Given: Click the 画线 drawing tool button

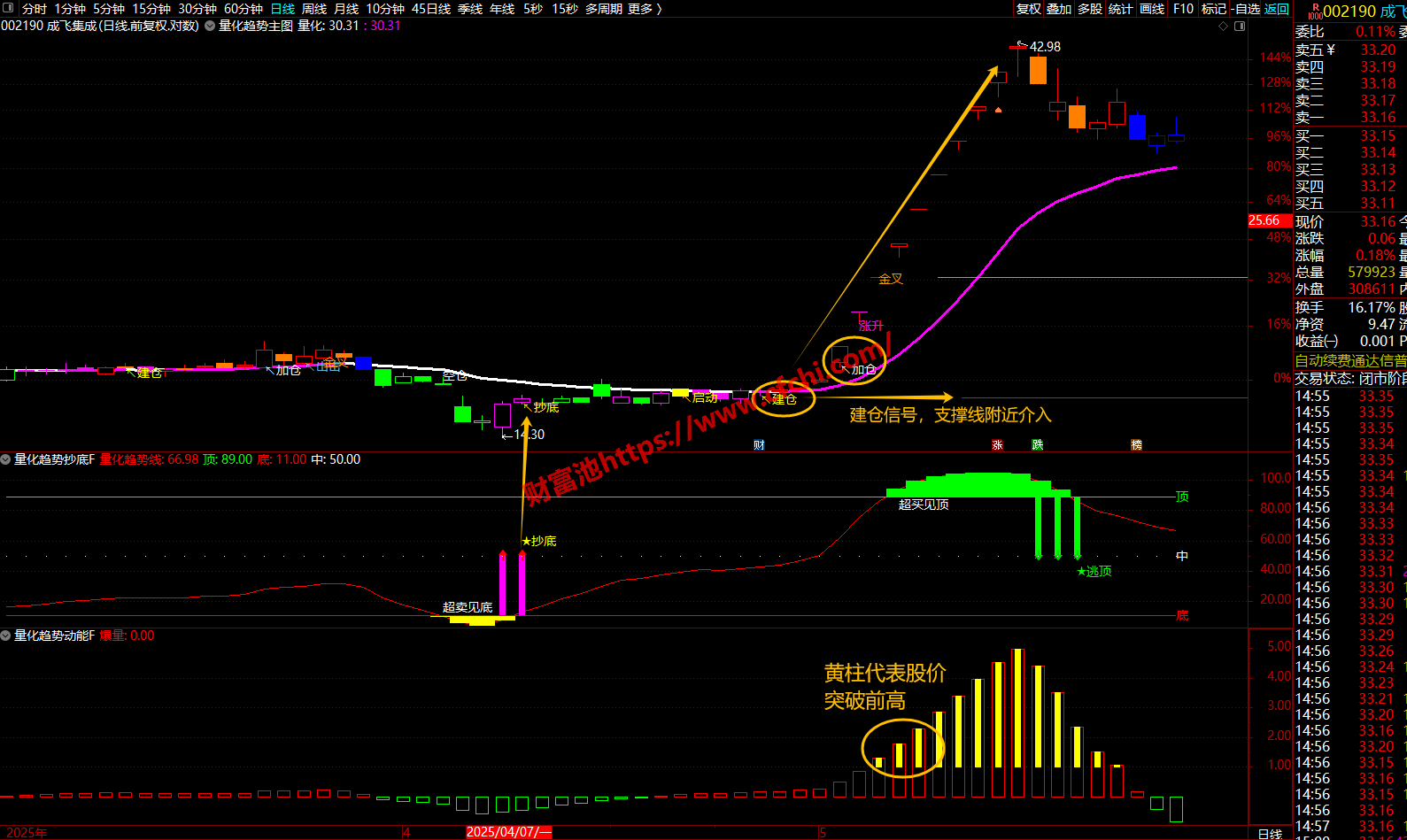Looking at the screenshot, I should pyautogui.click(x=1152, y=9).
